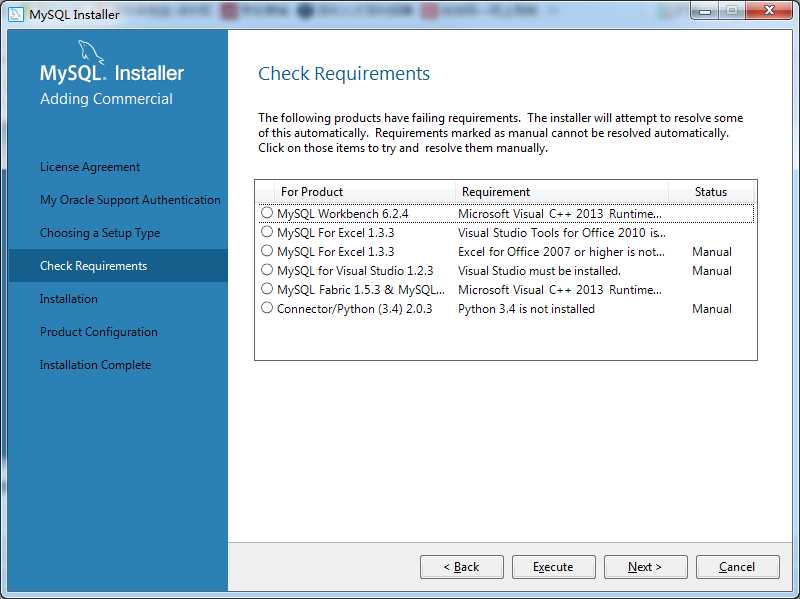Select the MySQL Fabric 1.5.3 radio button
The height and width of the screenshot is (599, 800).
[x=267, y=289]
